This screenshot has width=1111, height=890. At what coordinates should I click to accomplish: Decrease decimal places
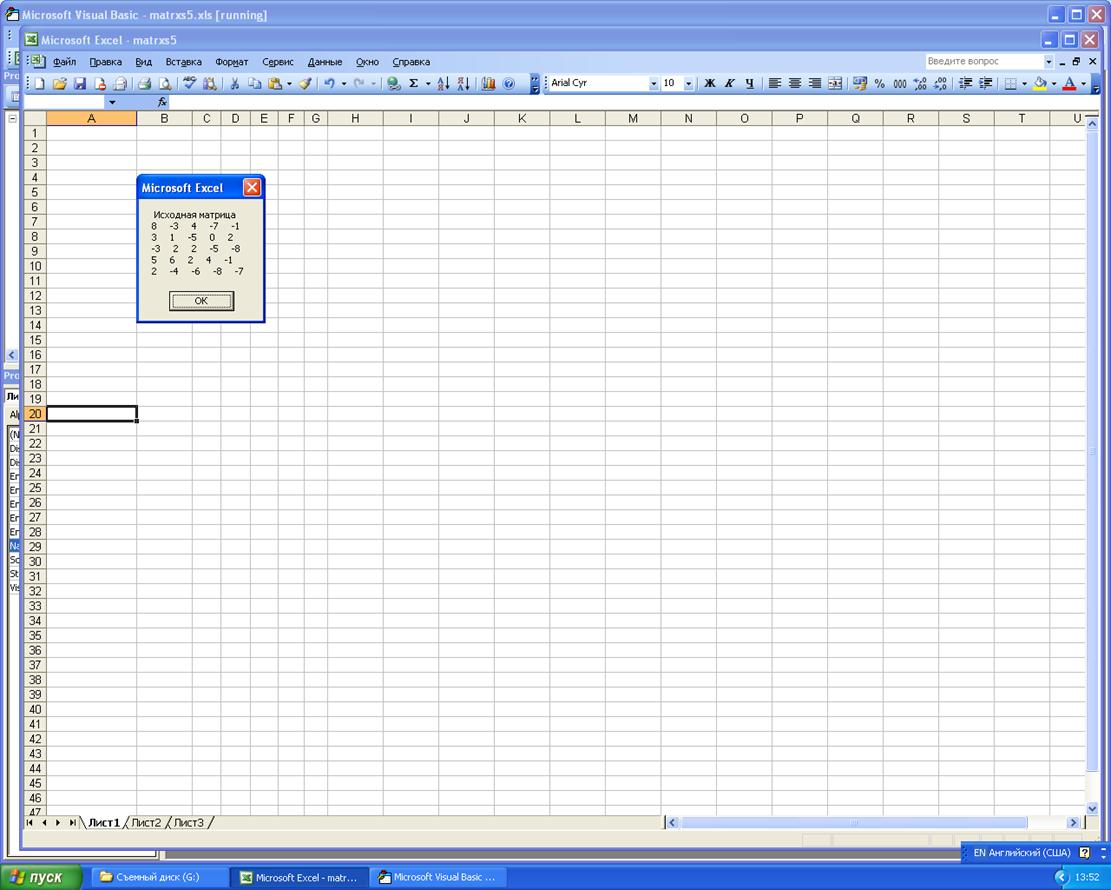pyautogui.click(x=940, y=84)
